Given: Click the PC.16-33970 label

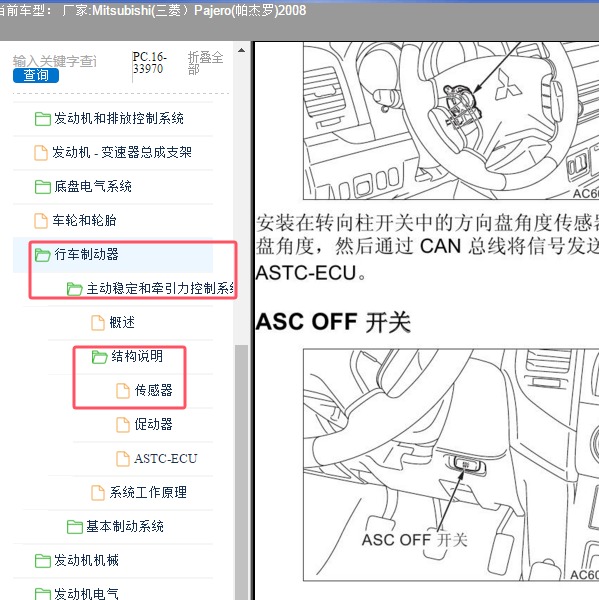Looking at the screenshot, I should pyautogui.click(x=150, y=63).
